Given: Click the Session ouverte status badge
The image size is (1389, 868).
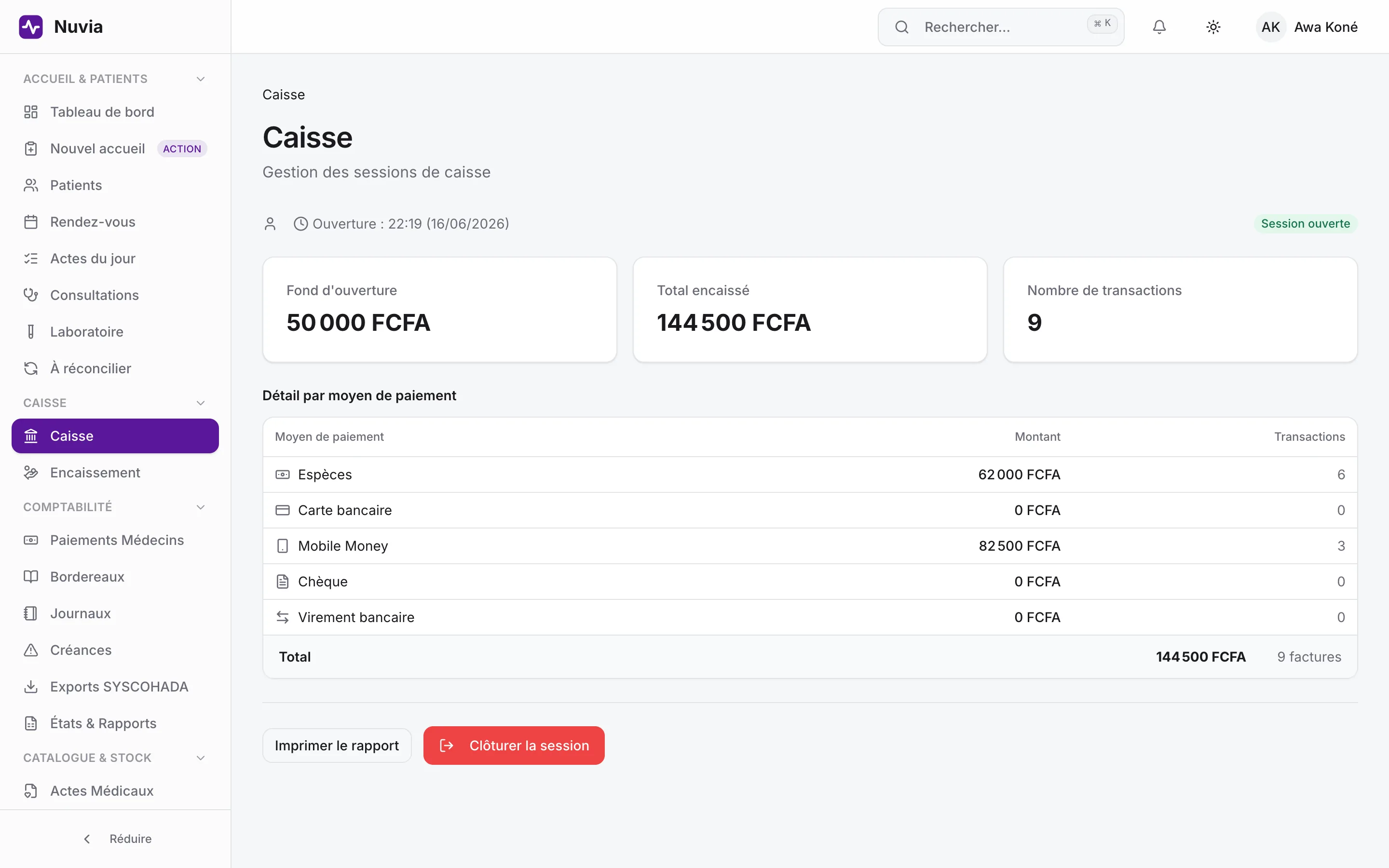Looking at the screenshot, I should click(1305, 224).
